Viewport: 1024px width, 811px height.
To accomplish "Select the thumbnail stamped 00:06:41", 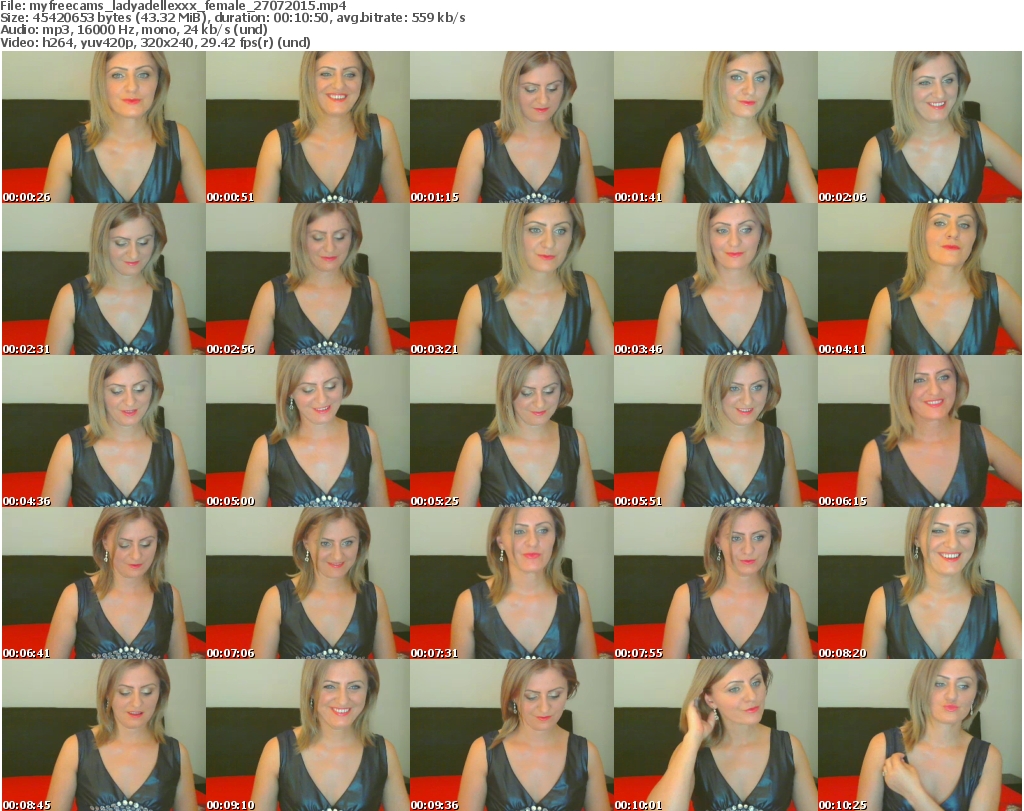I will [104, 583].
